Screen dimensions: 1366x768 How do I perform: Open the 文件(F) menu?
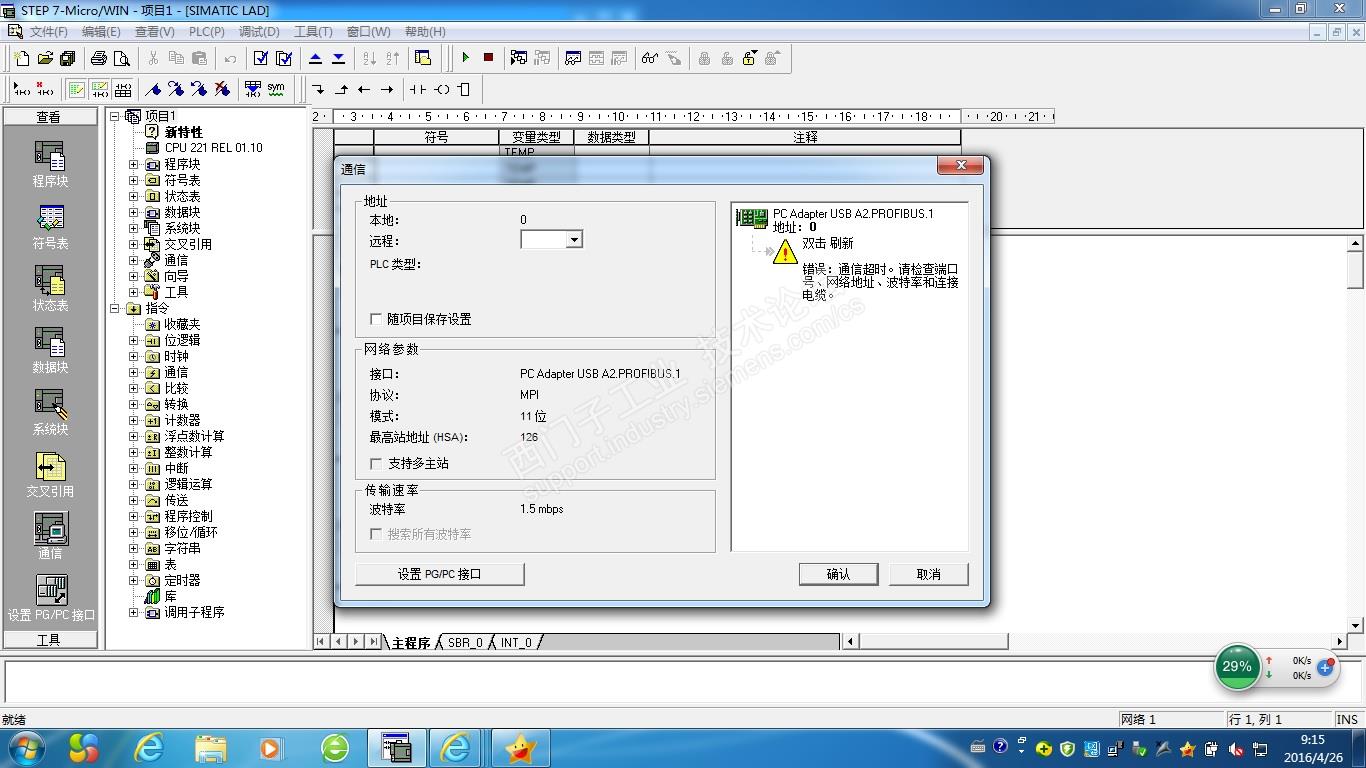[x=48, y=32]
